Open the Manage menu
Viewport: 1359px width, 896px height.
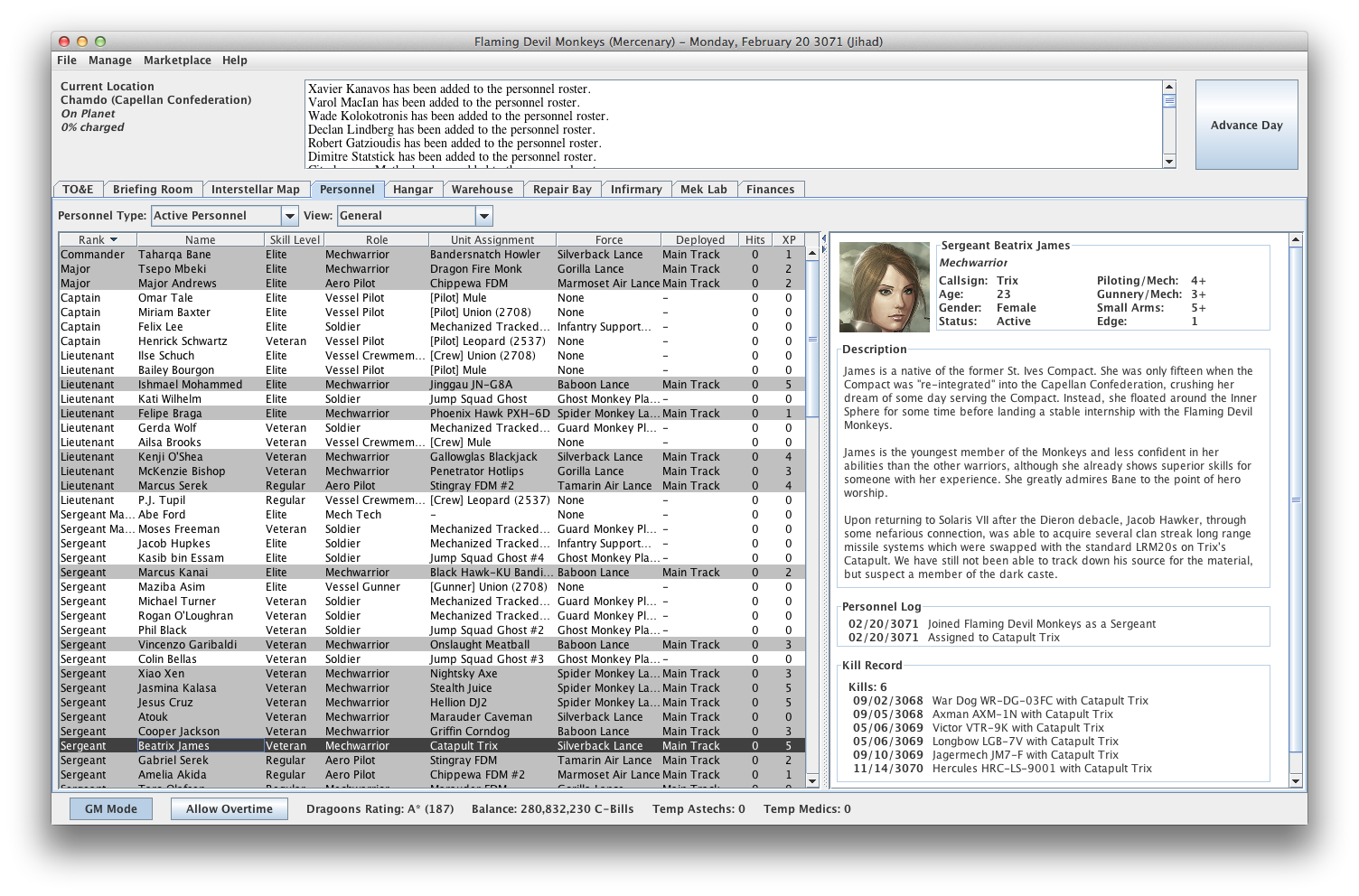(x=110, y=61)
